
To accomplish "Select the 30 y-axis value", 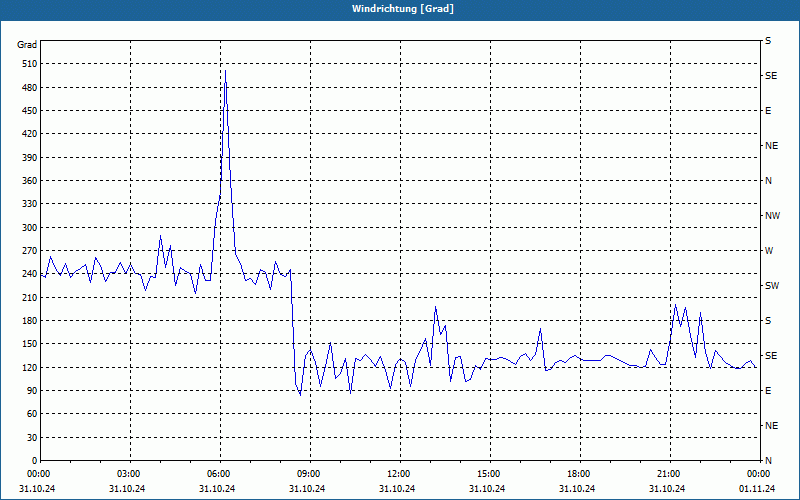I will (32, 437).
